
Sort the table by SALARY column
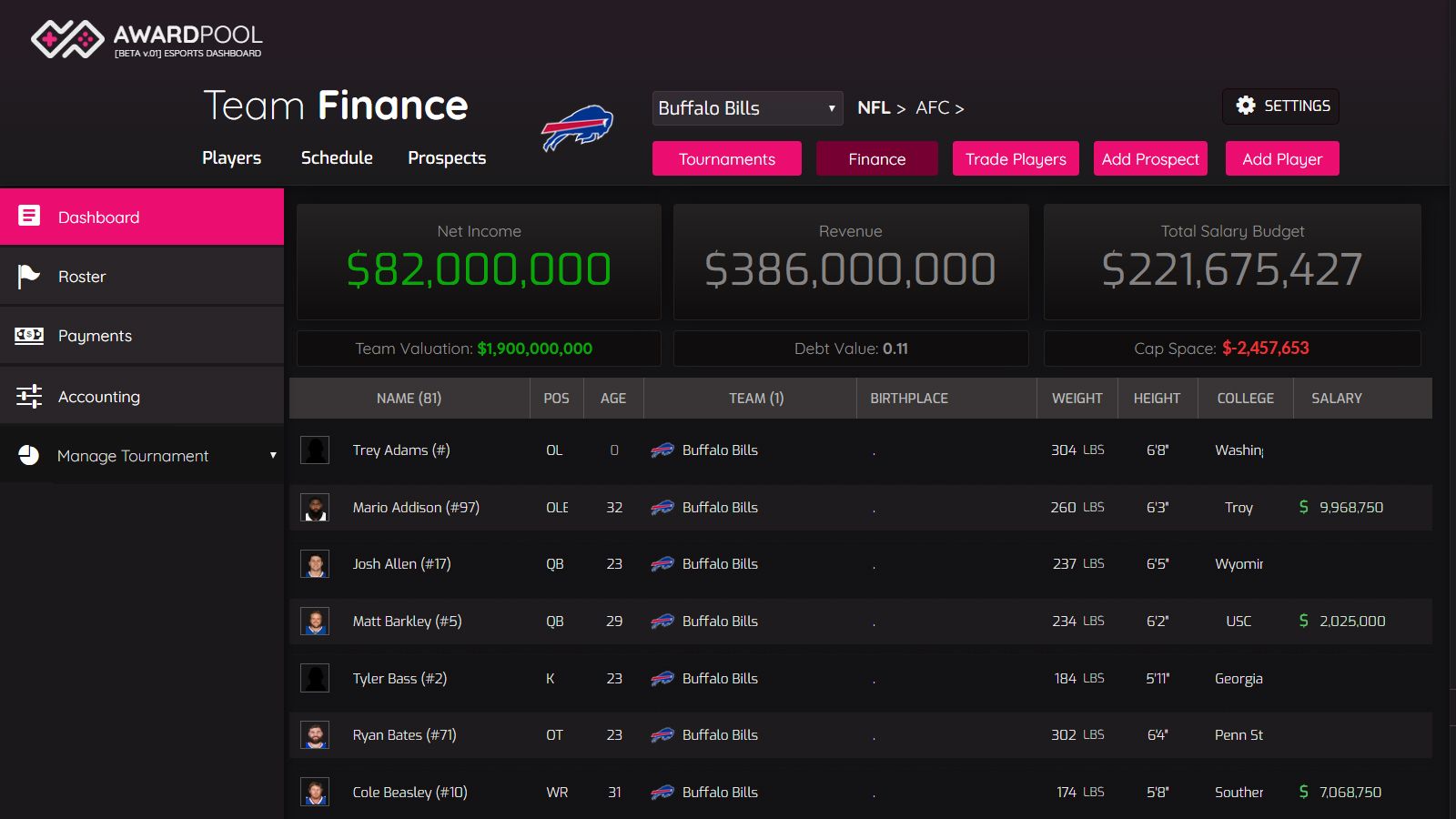[1336, 399]
